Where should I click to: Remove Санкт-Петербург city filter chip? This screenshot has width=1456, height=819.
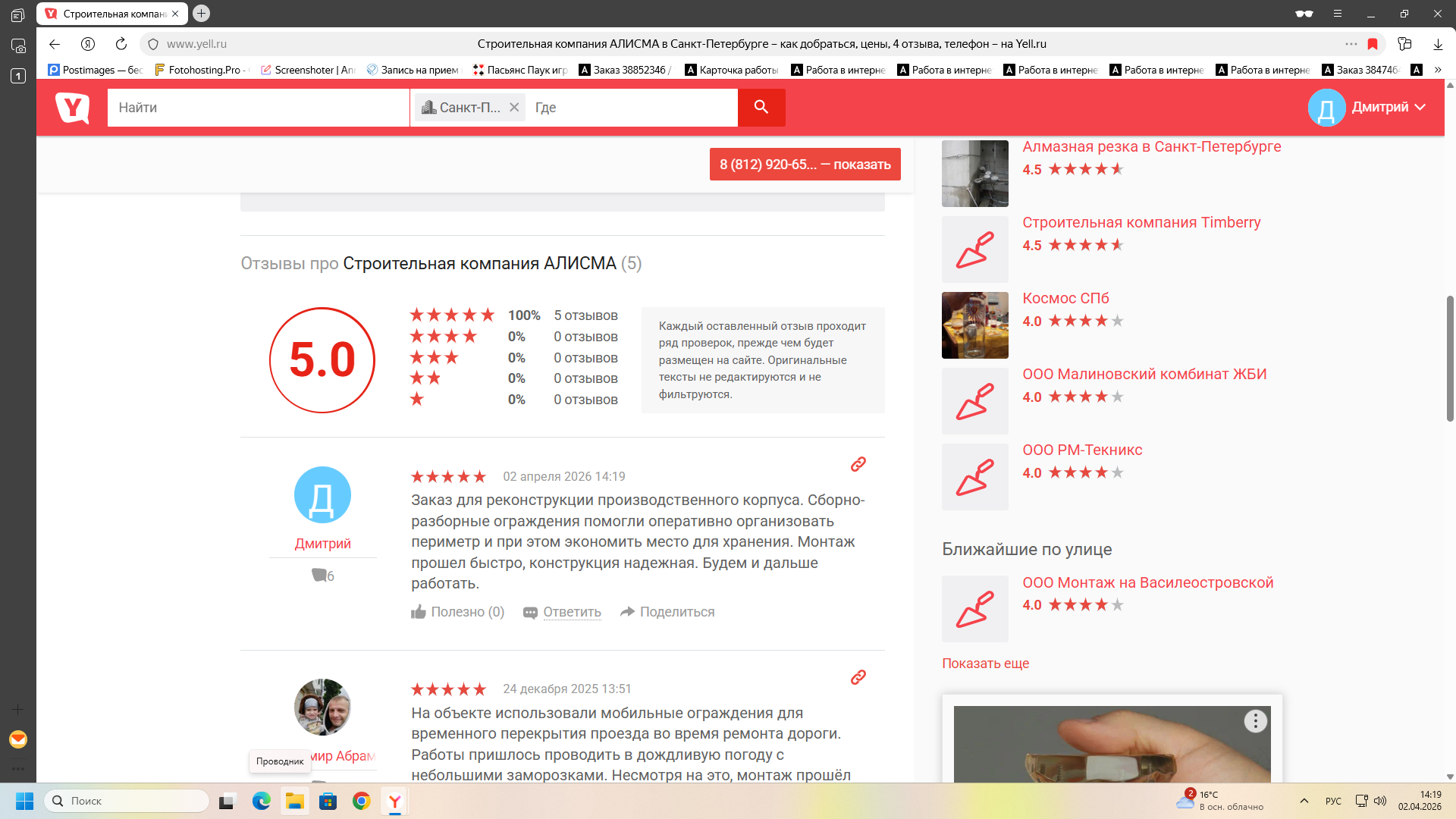tap(514, 107)
